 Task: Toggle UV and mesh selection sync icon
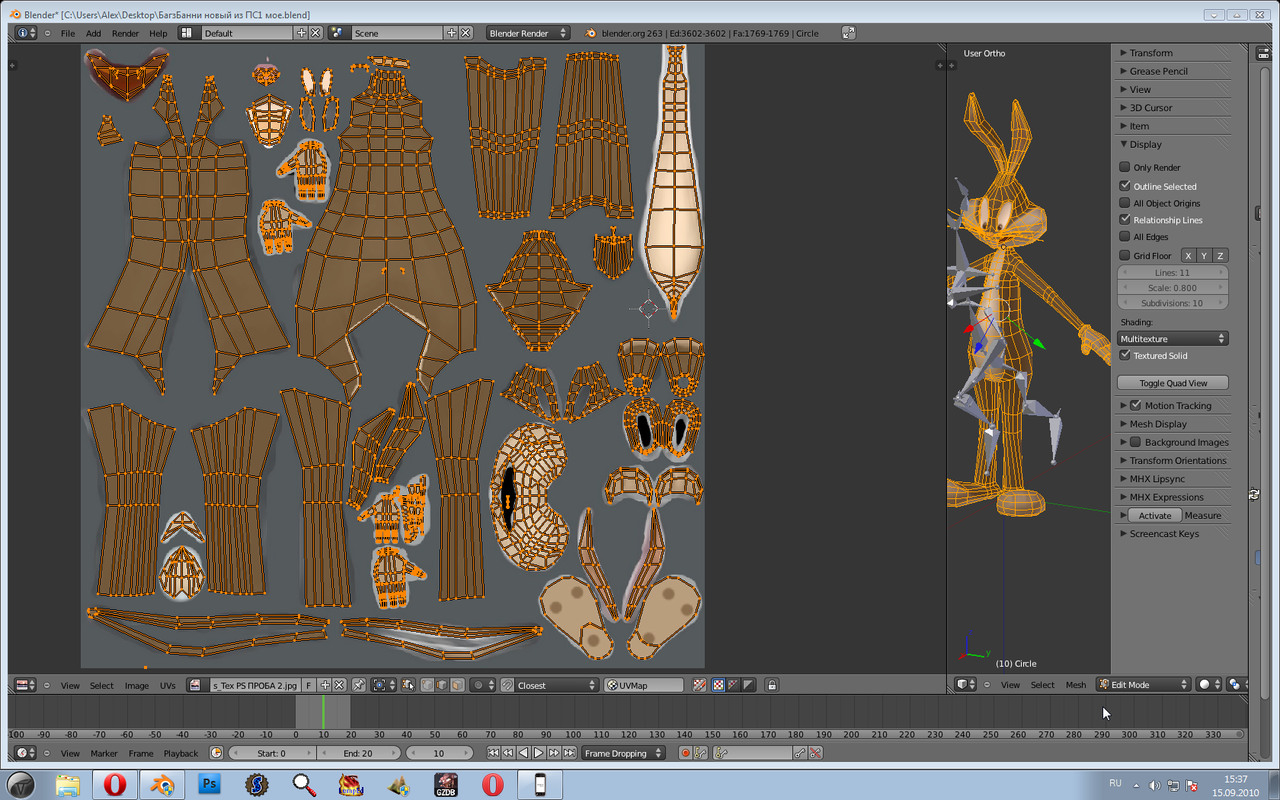click(408, 685)
